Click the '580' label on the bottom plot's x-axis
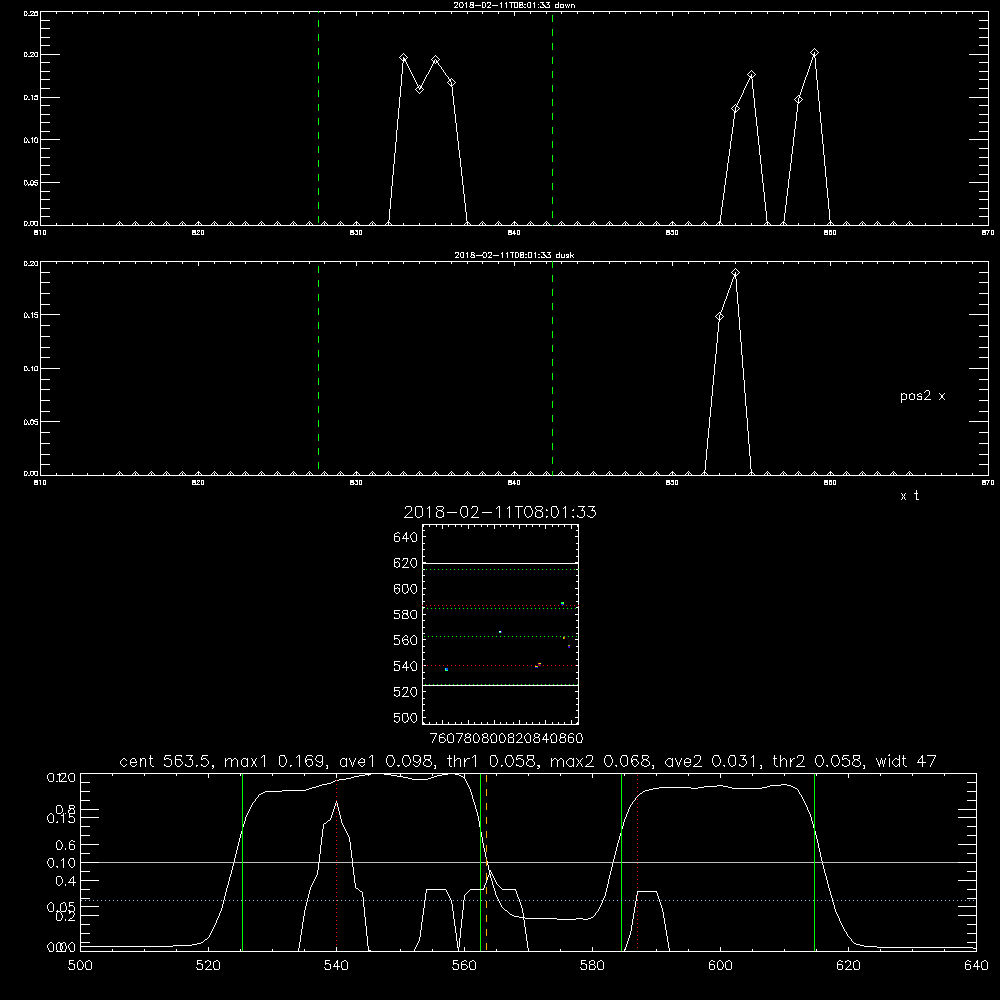The image size is (1000, 1000). coord(592,966)
